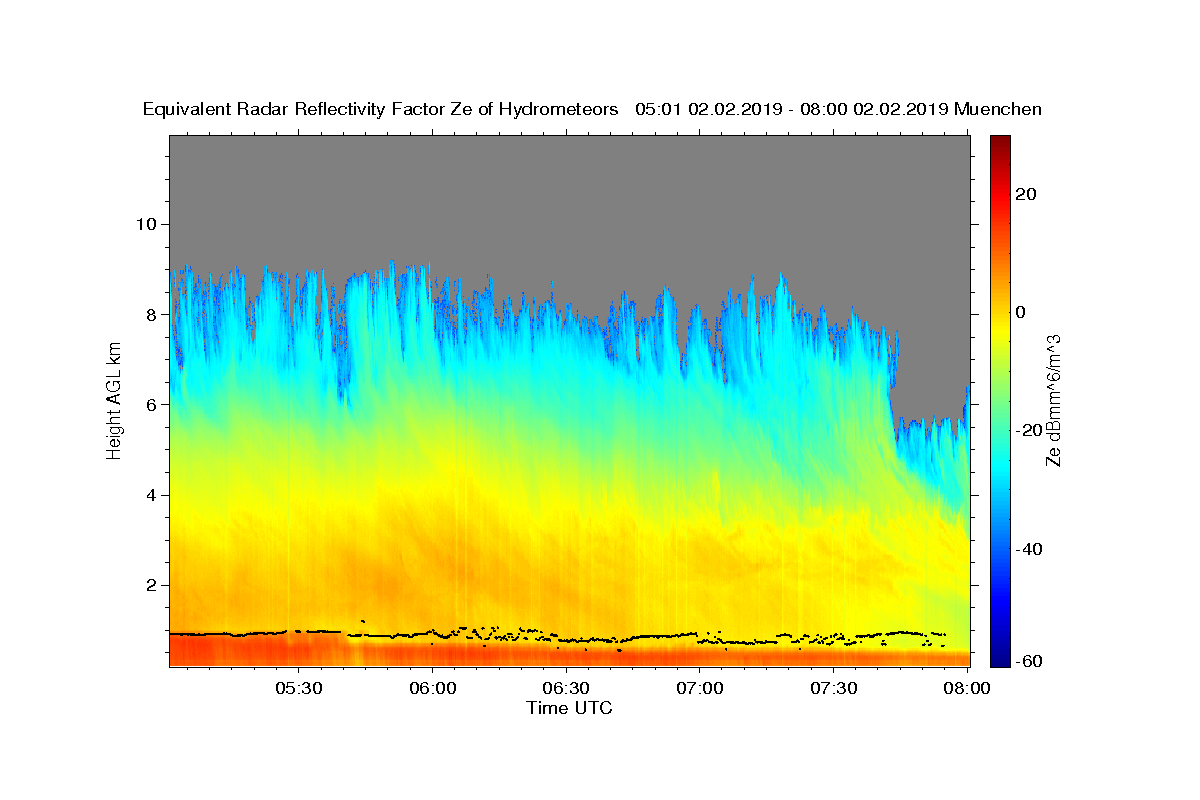Click the dark blue bottom of colorbar
Screen dimensions: 1200x800
(x=1000, y=655)
